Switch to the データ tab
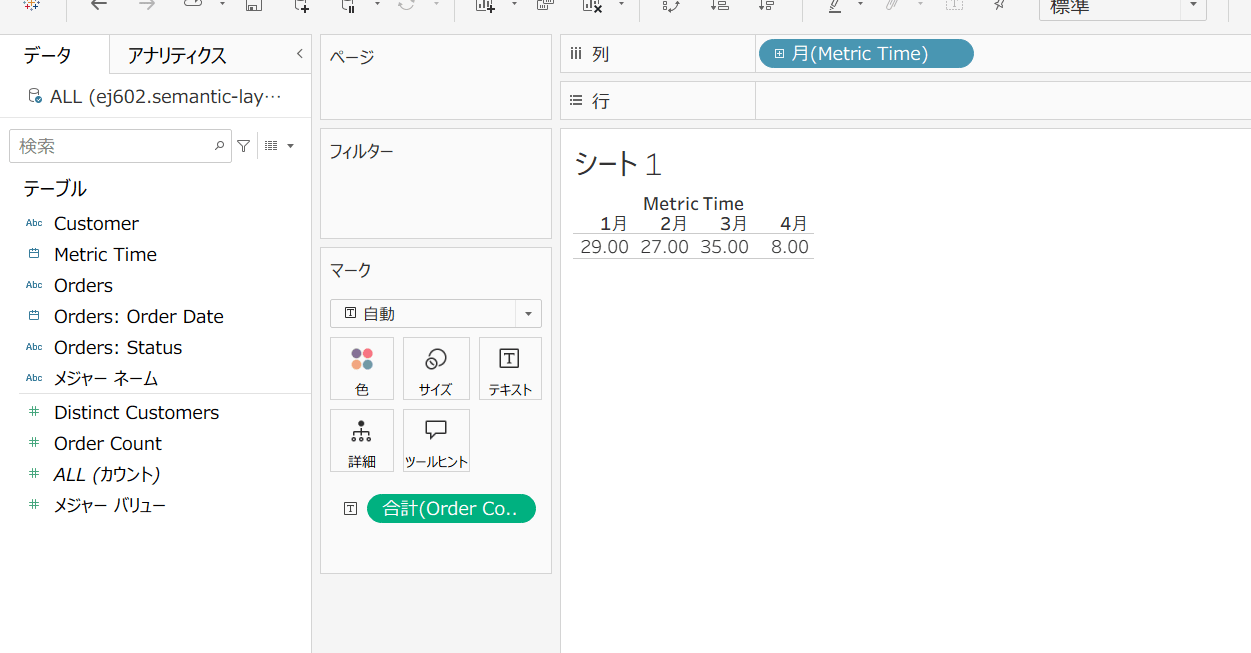Image resolution: width=1251 pixels, height=653 pixels. pyautogui.click(x=48, y=56)
